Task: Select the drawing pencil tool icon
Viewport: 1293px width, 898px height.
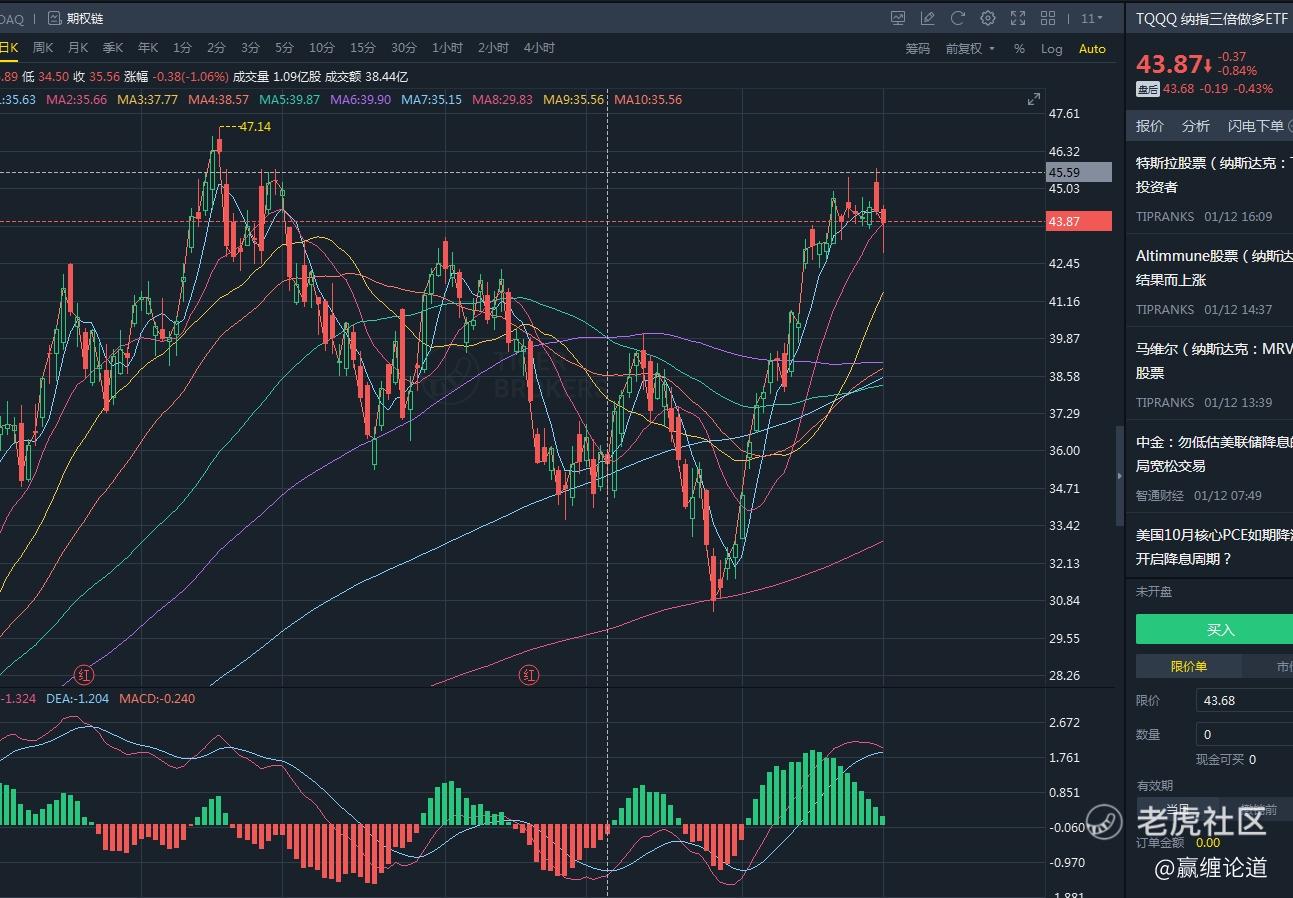Action: 928,18
